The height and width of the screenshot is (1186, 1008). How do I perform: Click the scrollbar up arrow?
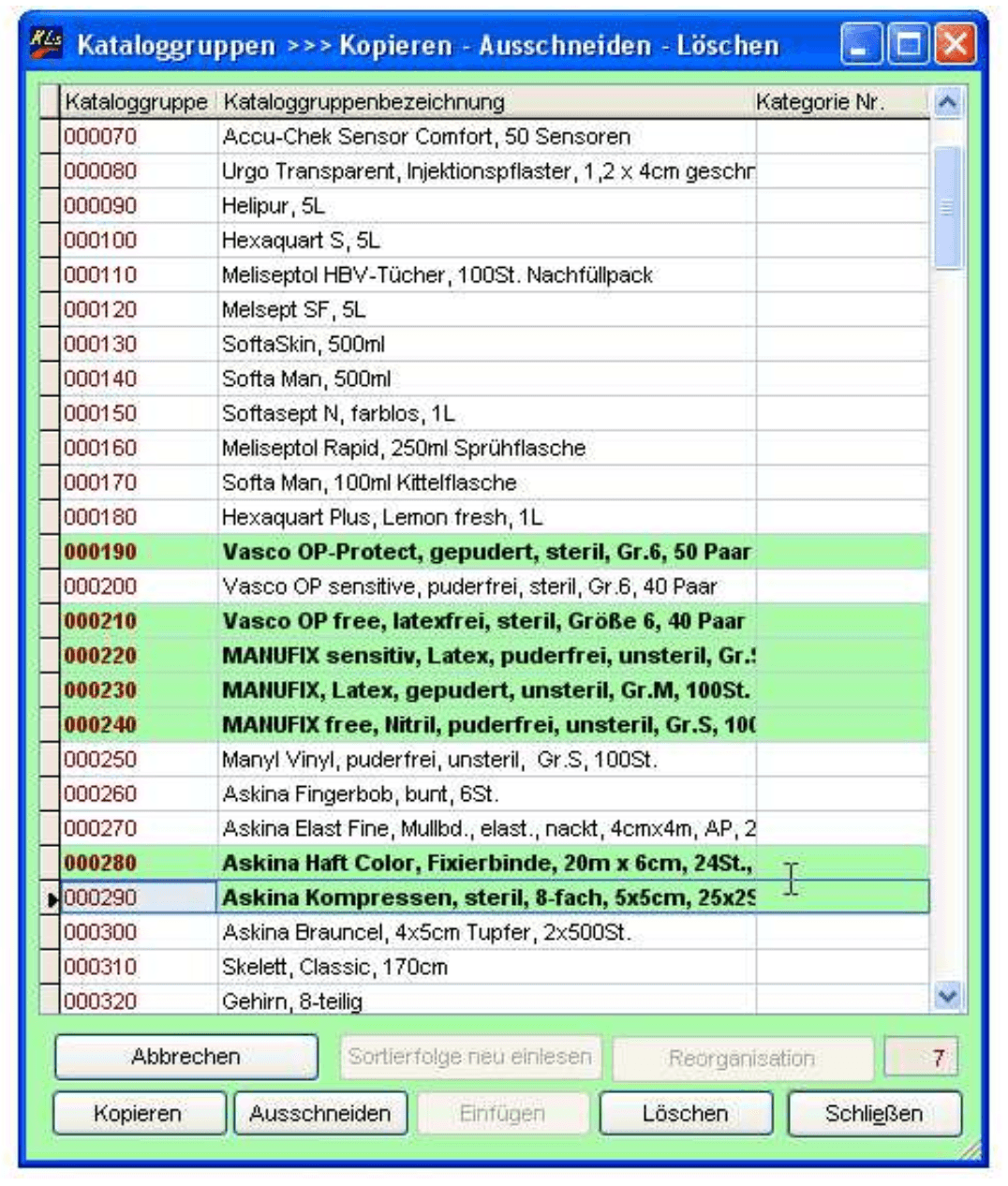tap(947, 102)
